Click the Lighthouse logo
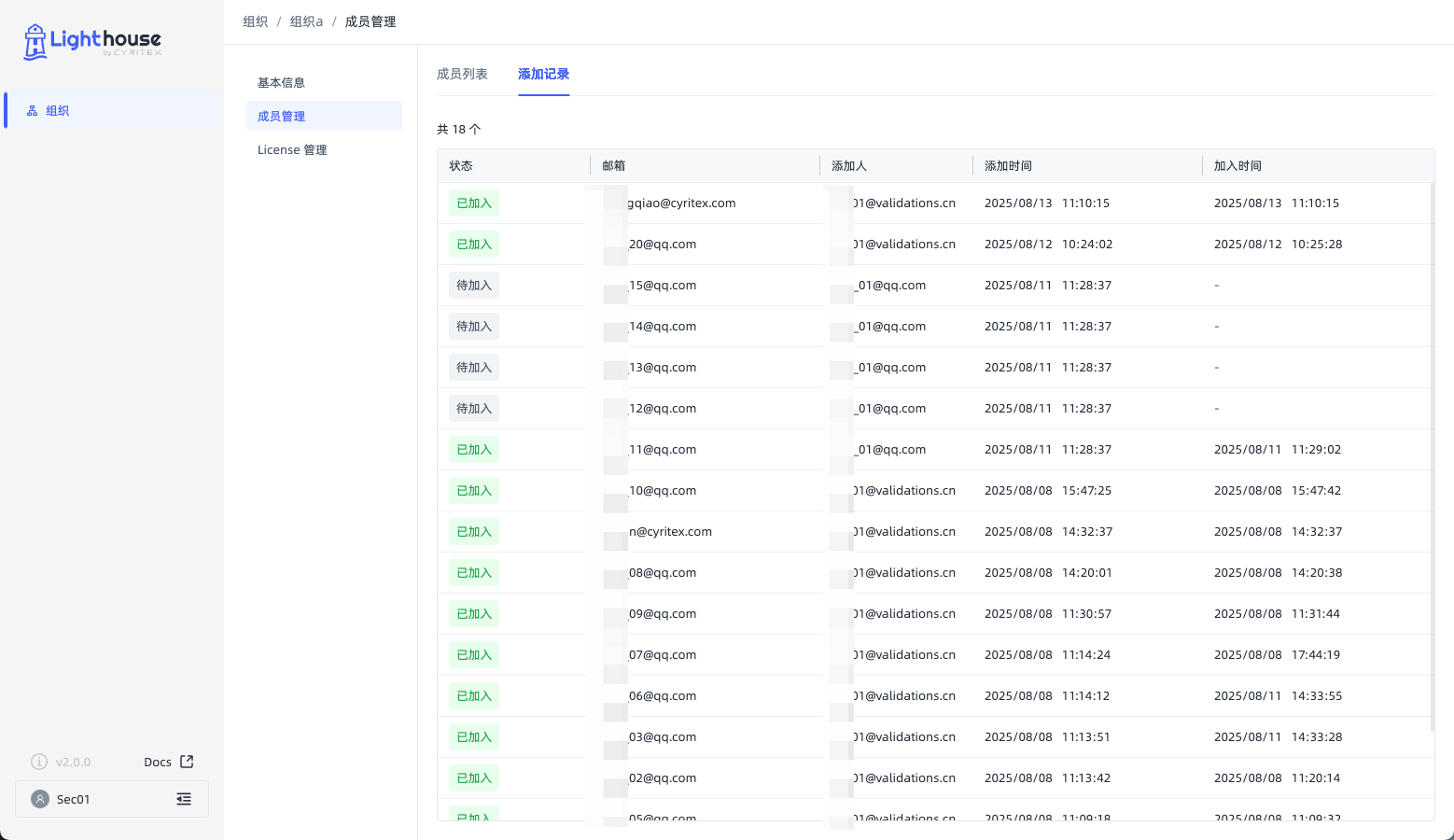Image resolution: width=1454 pixels, height=840 pixels. (92, 41)
